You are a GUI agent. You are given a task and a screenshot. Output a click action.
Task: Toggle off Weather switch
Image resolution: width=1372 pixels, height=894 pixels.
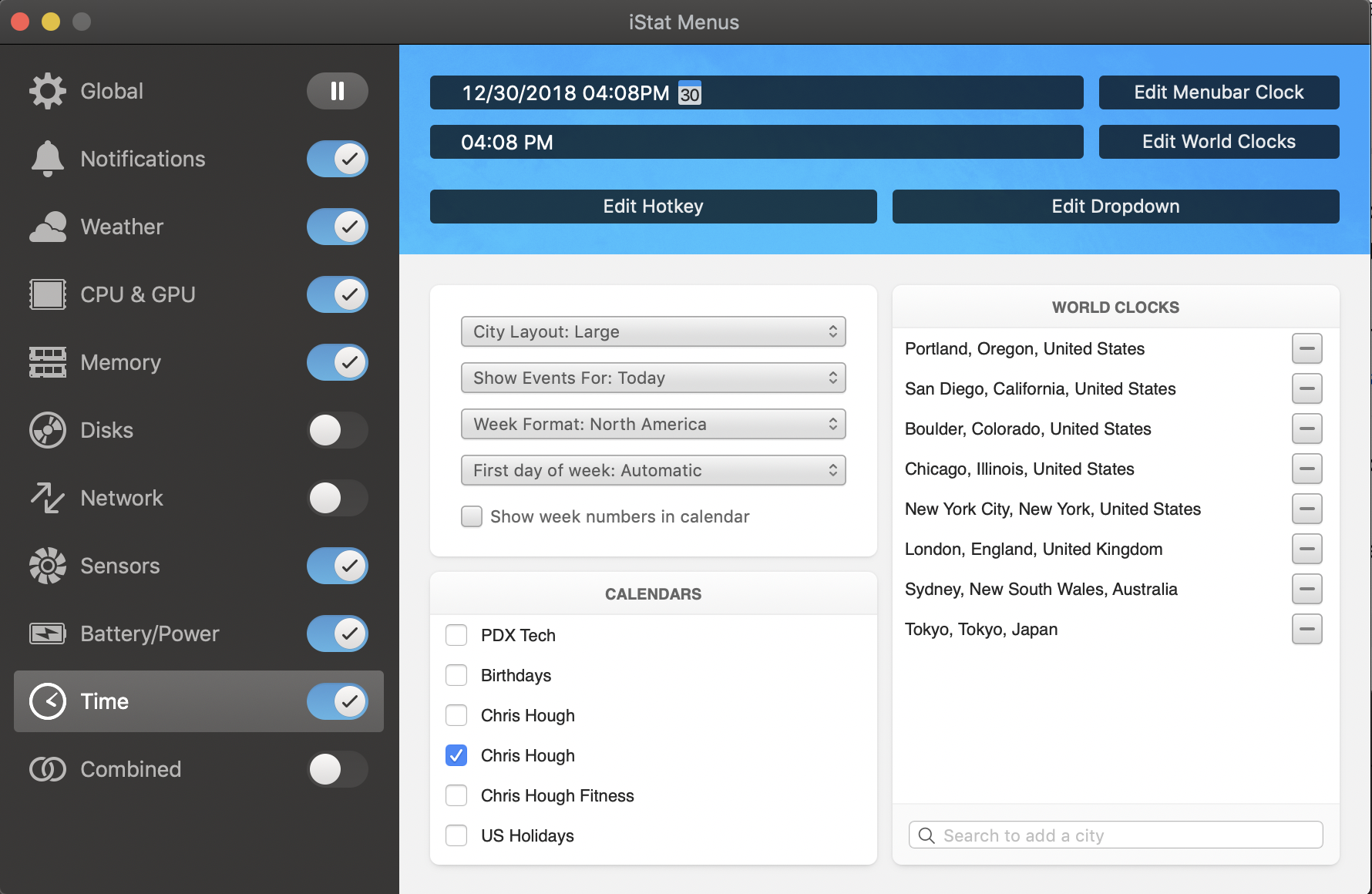pyautogui.click(x=338, y=227)
